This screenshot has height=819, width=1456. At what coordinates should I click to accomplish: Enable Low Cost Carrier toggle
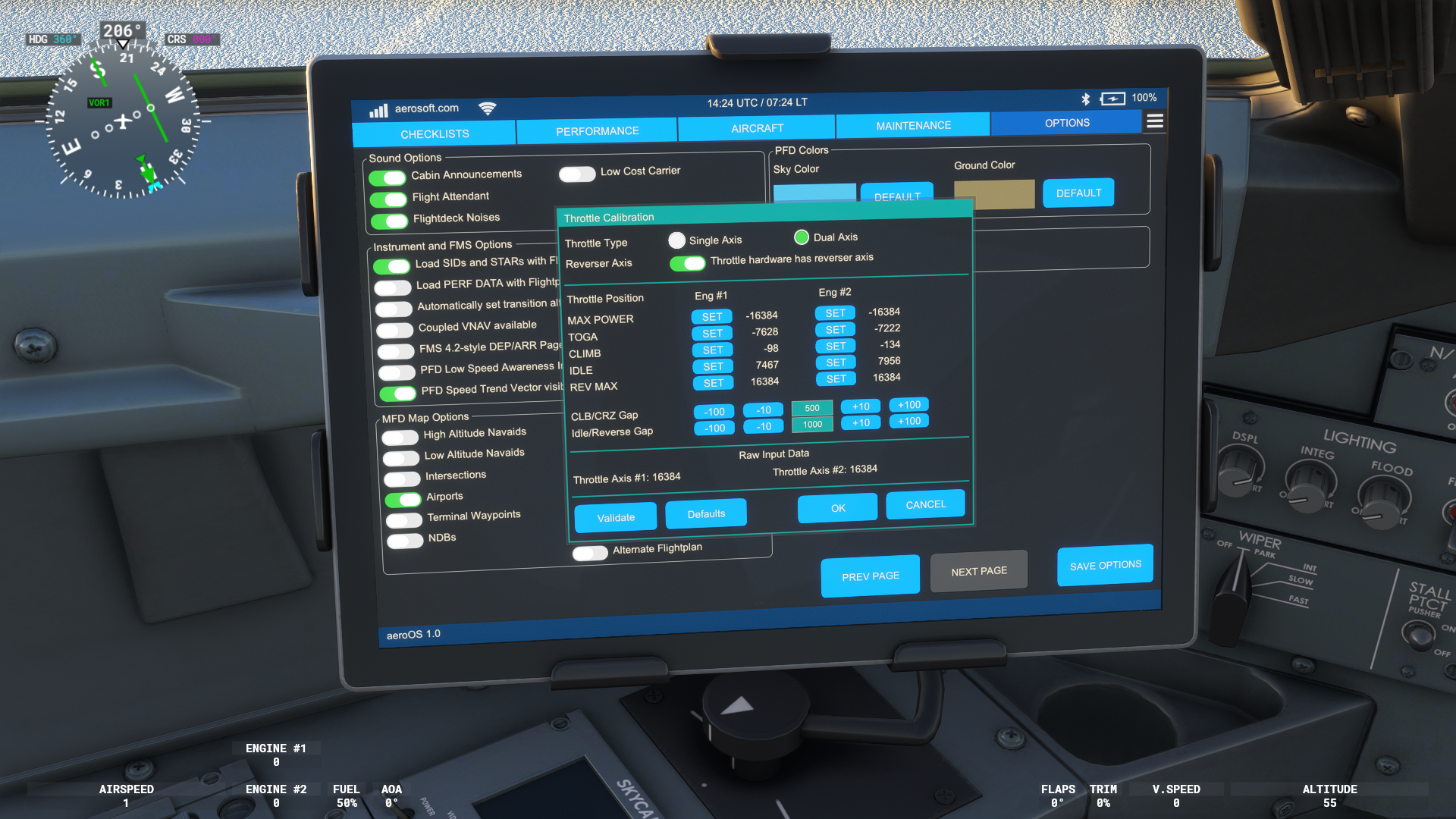[x=577, y=174]
